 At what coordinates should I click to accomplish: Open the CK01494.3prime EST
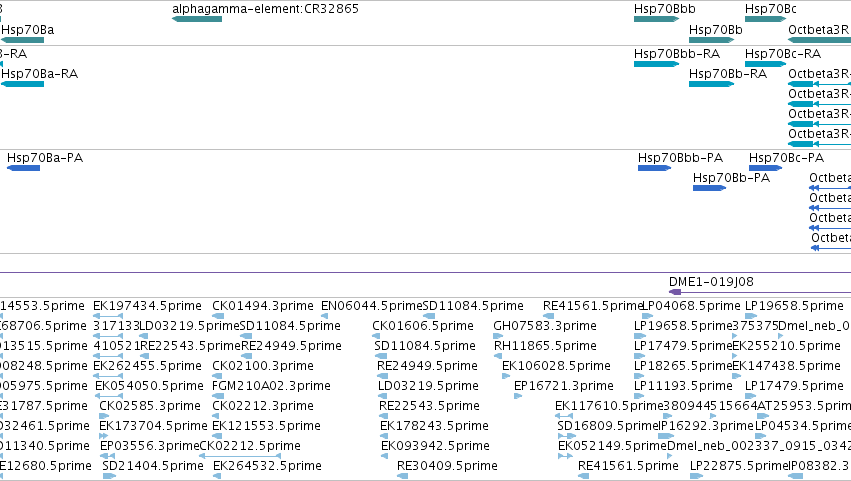pos(217,316)
